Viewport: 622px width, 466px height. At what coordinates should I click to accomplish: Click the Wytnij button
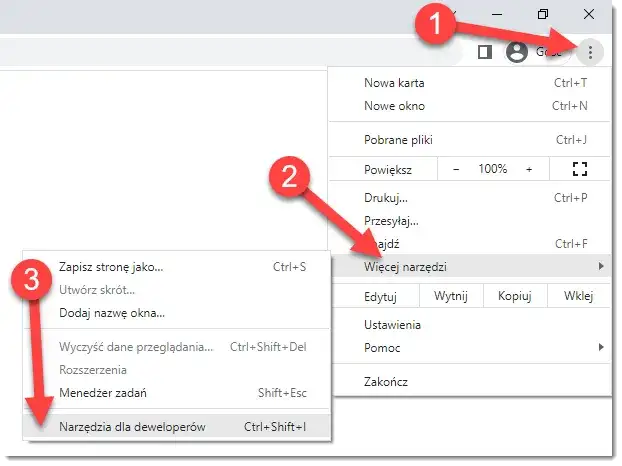pyautogui.click(x=451, y=296)
